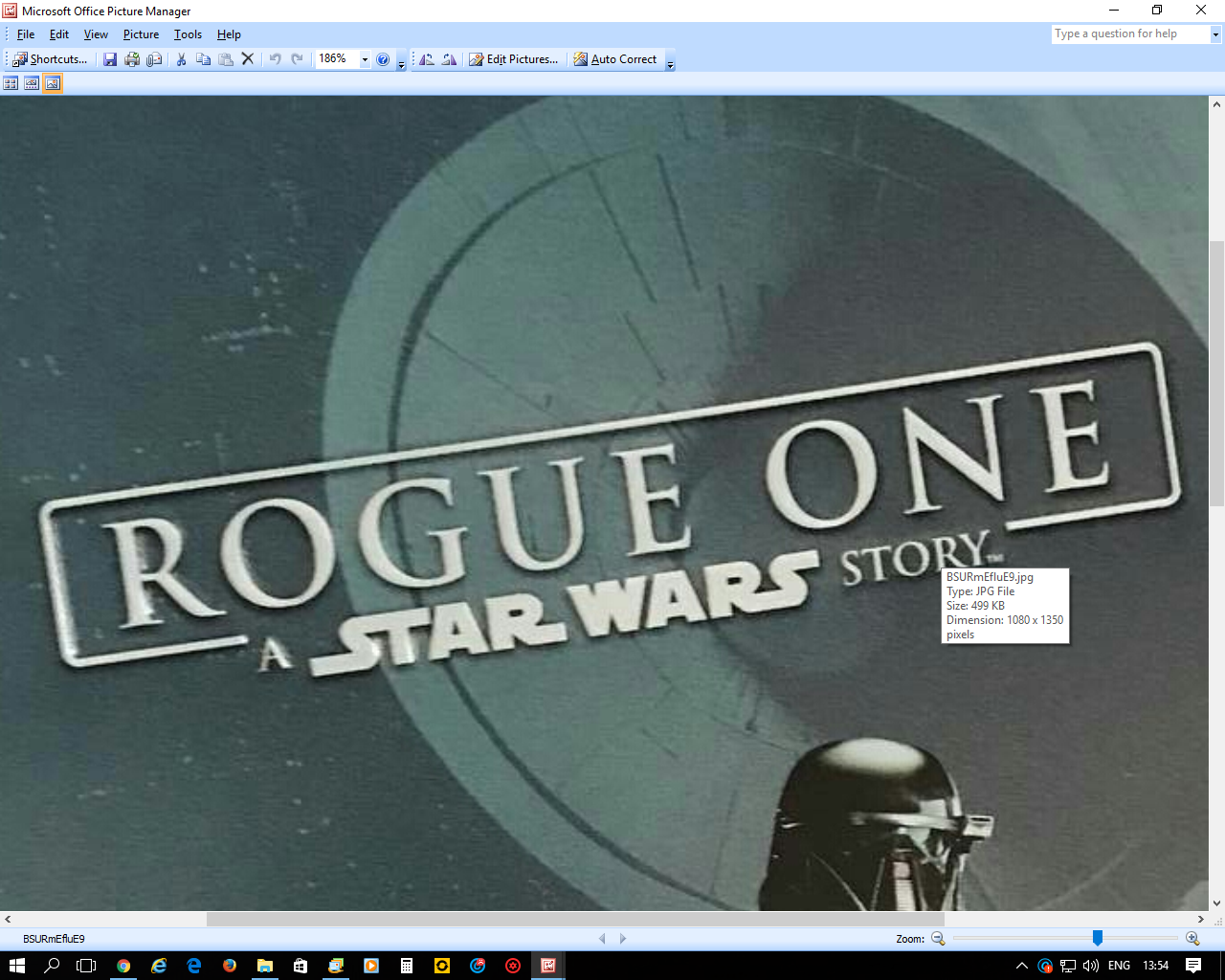This screenshot has height=980, width=1225.
Task: Click the vertical scrollbar thumb
Action: point(1216,373)
